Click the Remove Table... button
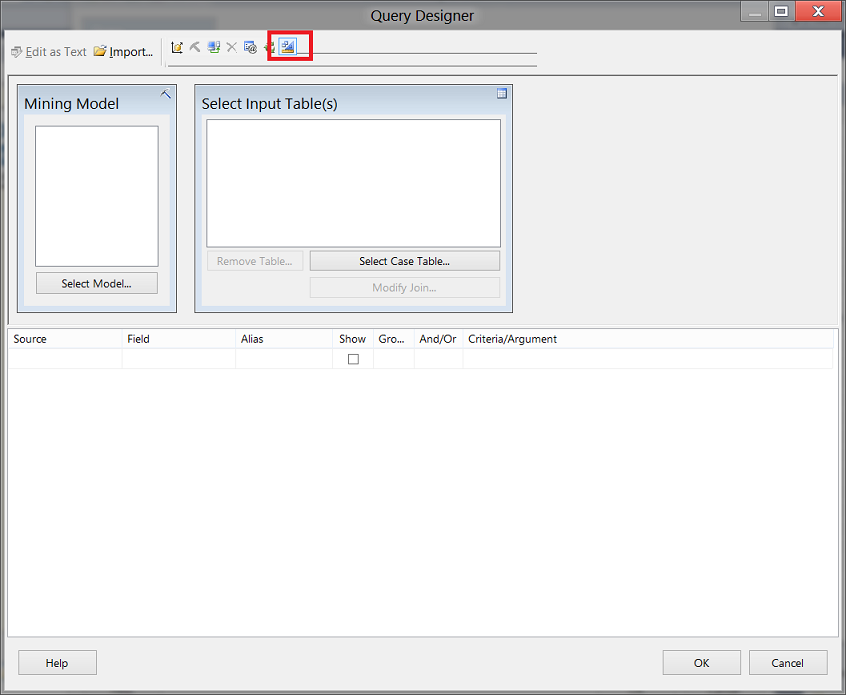Image resolution: width=846 pixels, height=695 pixels. click(255, 261)
